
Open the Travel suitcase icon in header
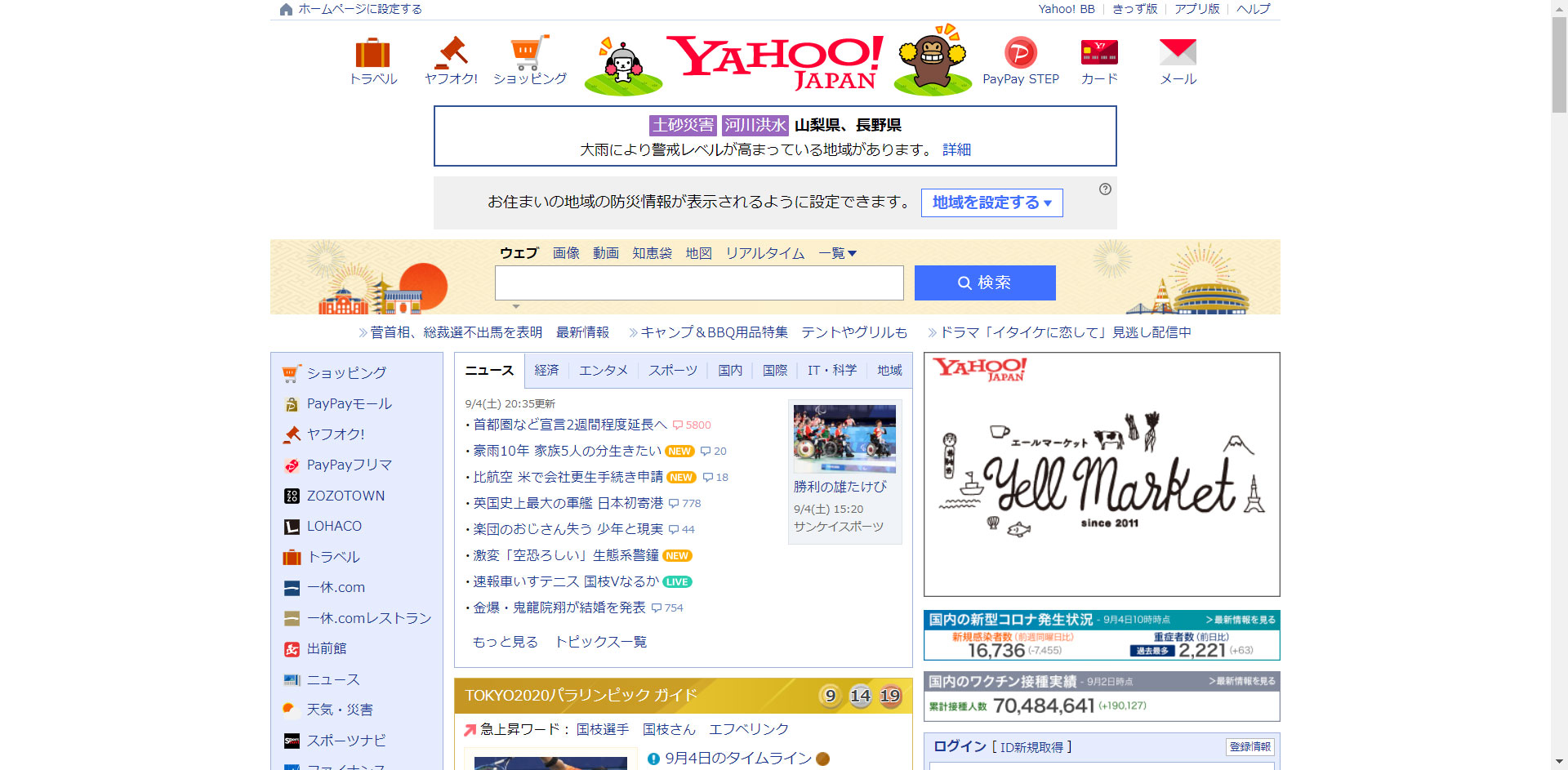tap(372, 53)
